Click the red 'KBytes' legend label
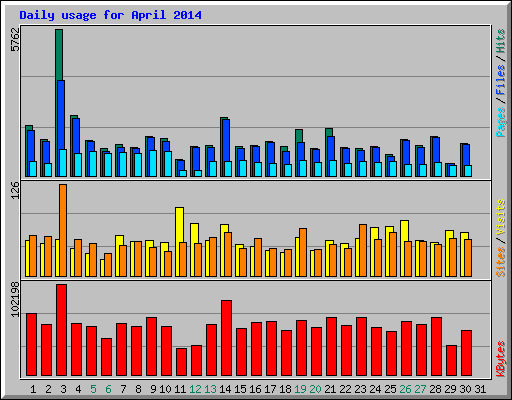Viewport: 512px width, 400px height. click(501, 359)
